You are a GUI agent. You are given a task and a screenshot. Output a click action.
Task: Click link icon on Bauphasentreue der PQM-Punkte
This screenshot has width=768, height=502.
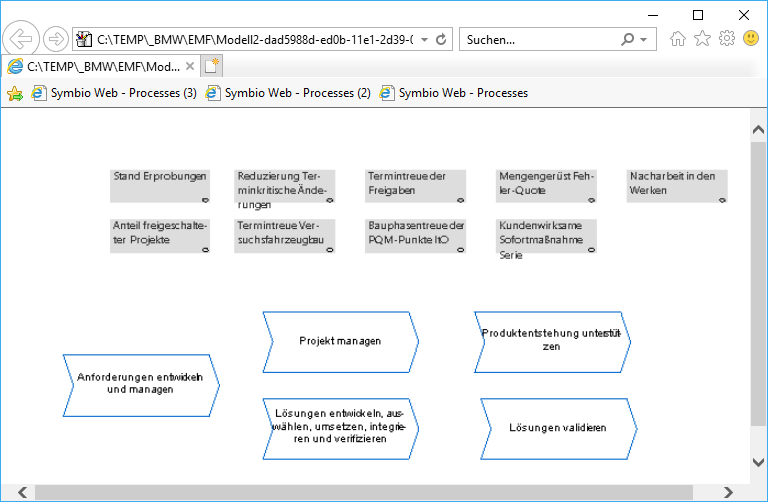point(460,250)
